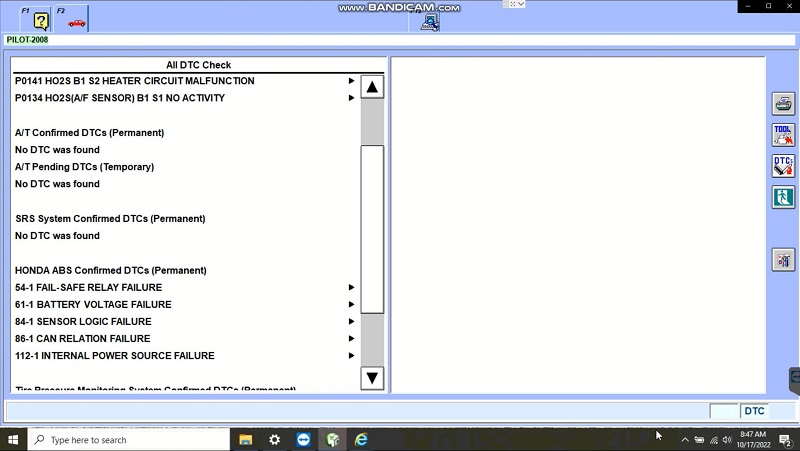The height and width of the screenshot is (451, 800).
Task: Open the Bandicam top-bar dropdown chevron
Action: (521, 4)
